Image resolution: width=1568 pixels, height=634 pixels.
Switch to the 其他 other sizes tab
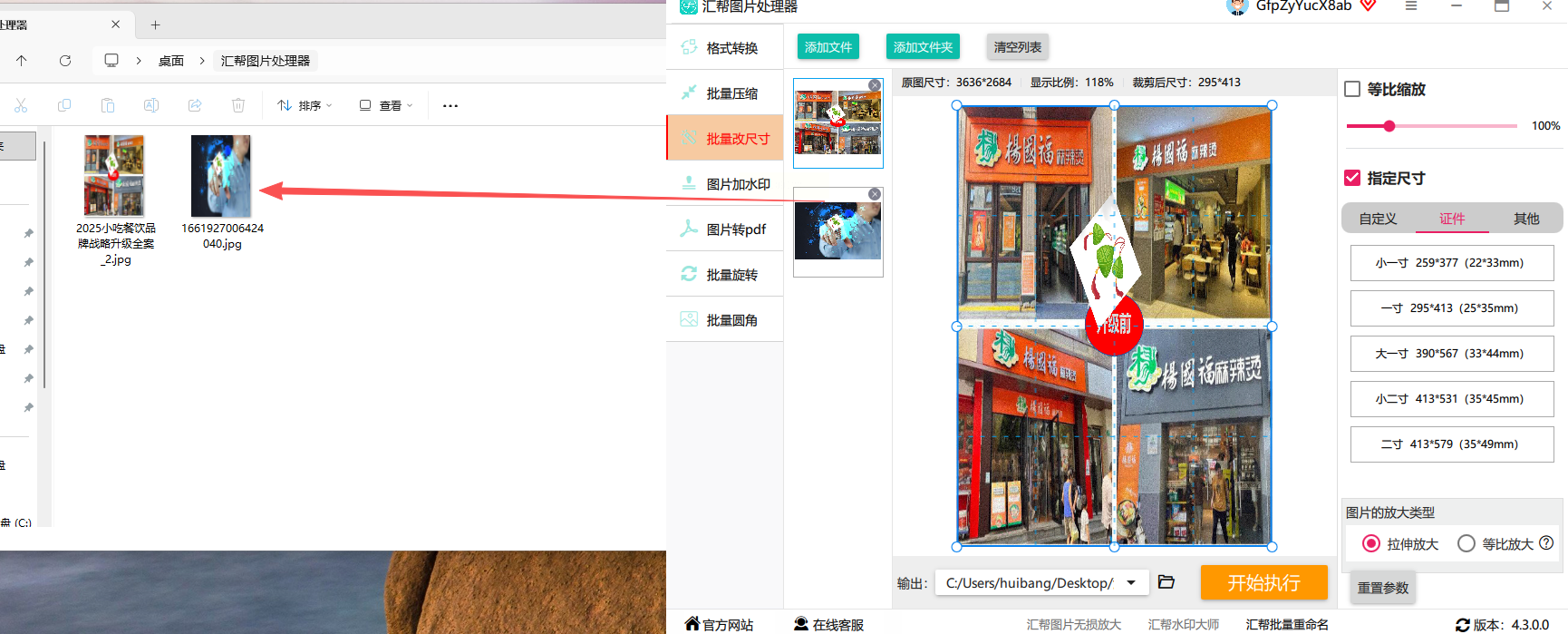pos(1526,219)
